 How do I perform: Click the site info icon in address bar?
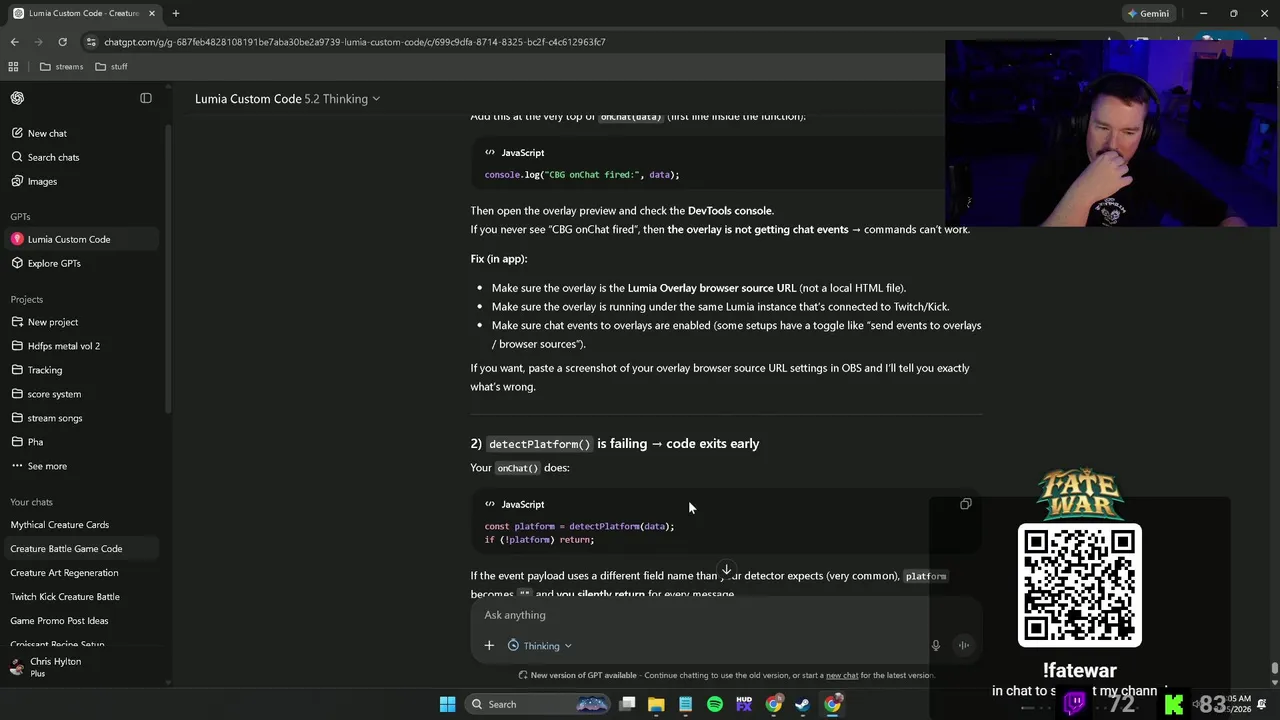91,42
